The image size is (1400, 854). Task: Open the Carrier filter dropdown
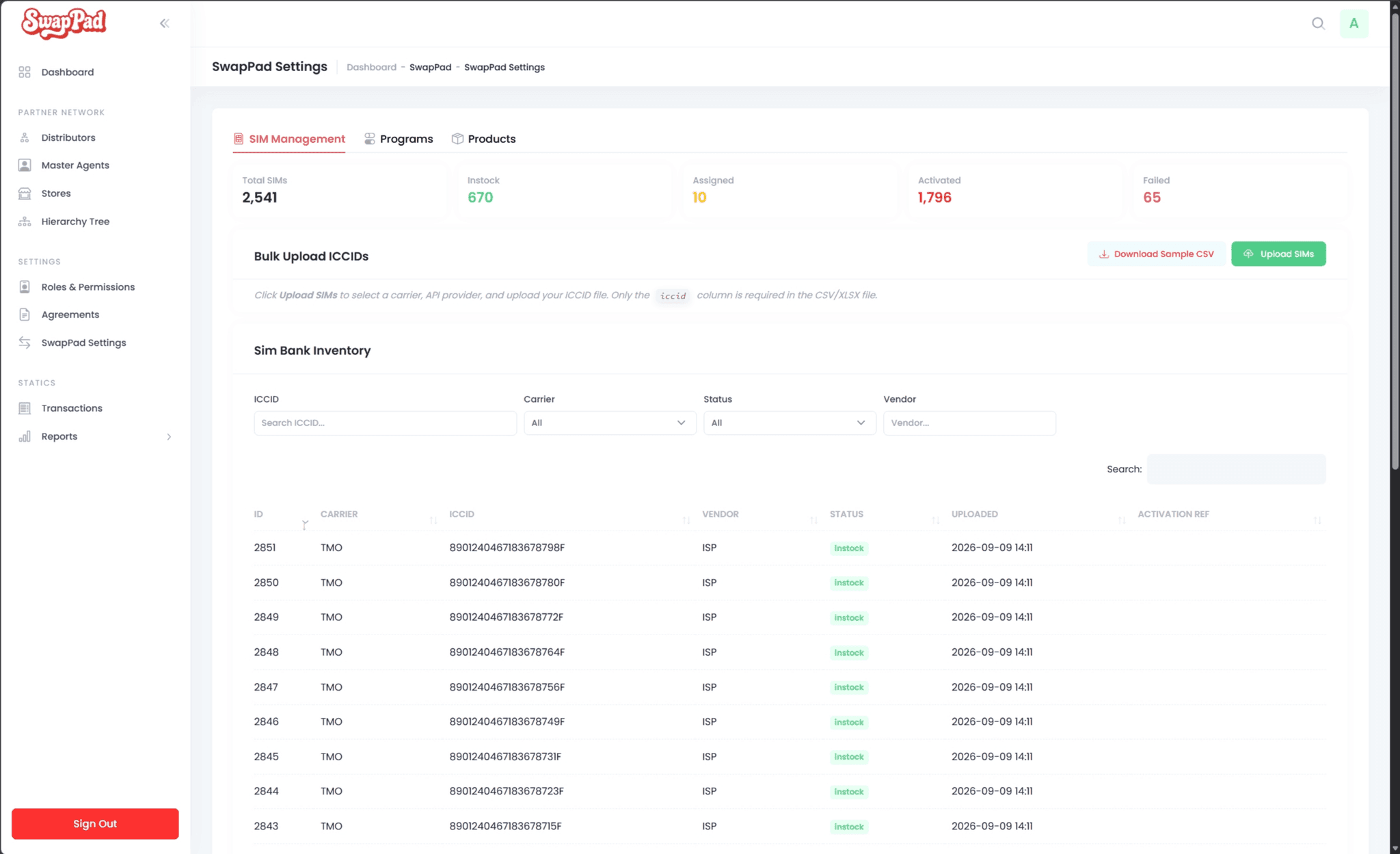pyautogui.click(x=610, y=423)
